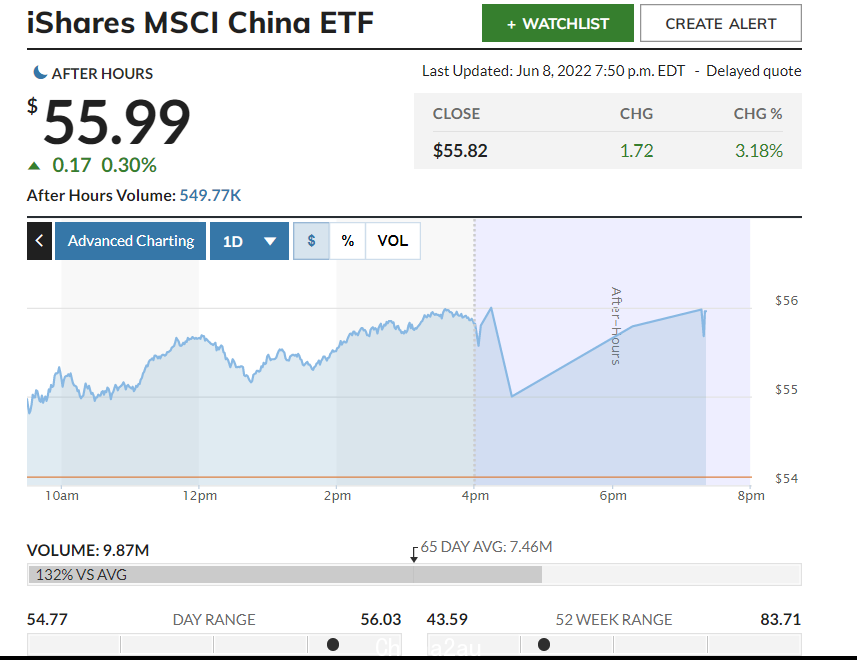
Task: Click the 52 WEEK RANGE label
Action: [x=614, y=620]
